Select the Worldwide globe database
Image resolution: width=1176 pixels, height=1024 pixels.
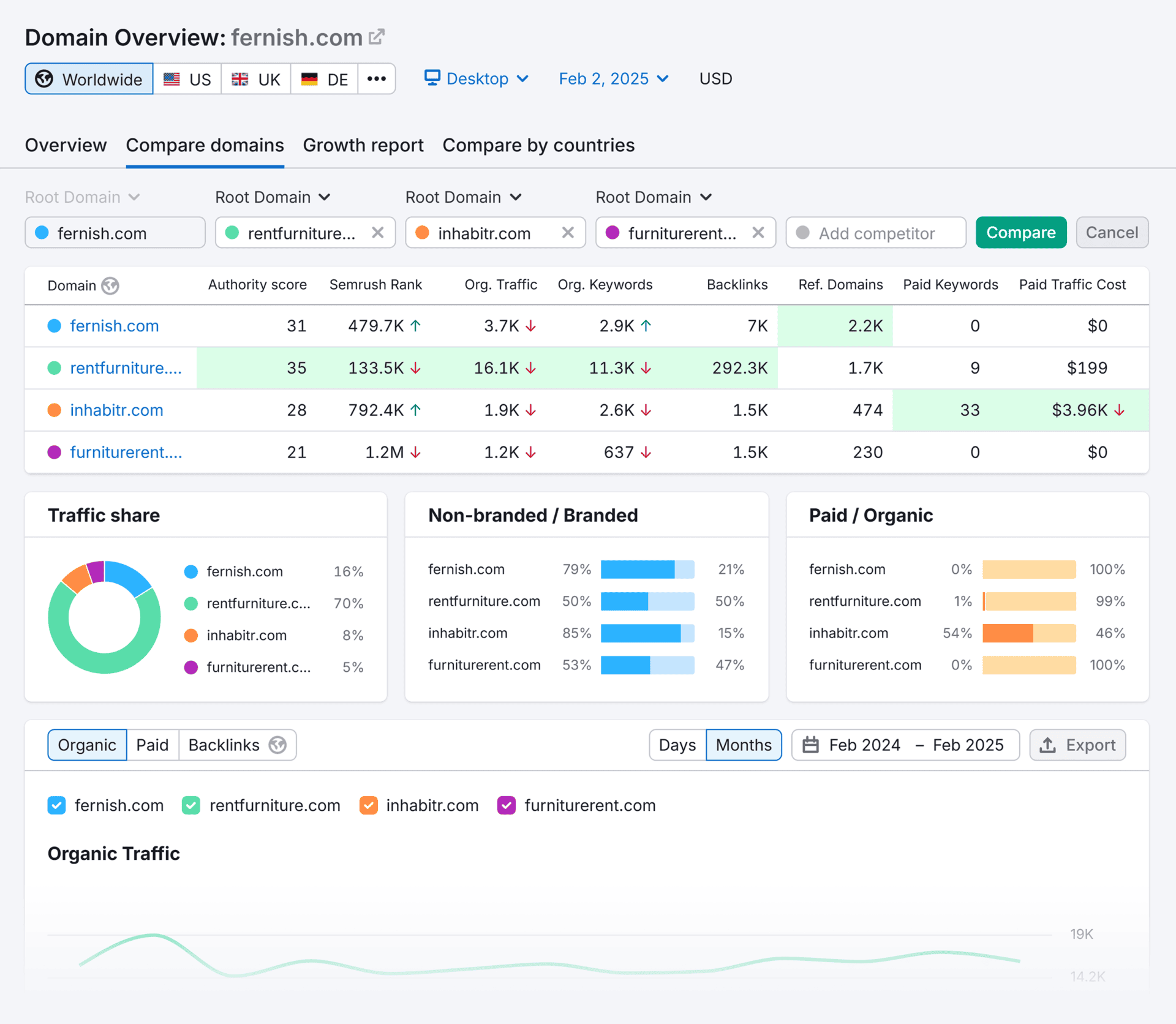[x=89, y=79]
